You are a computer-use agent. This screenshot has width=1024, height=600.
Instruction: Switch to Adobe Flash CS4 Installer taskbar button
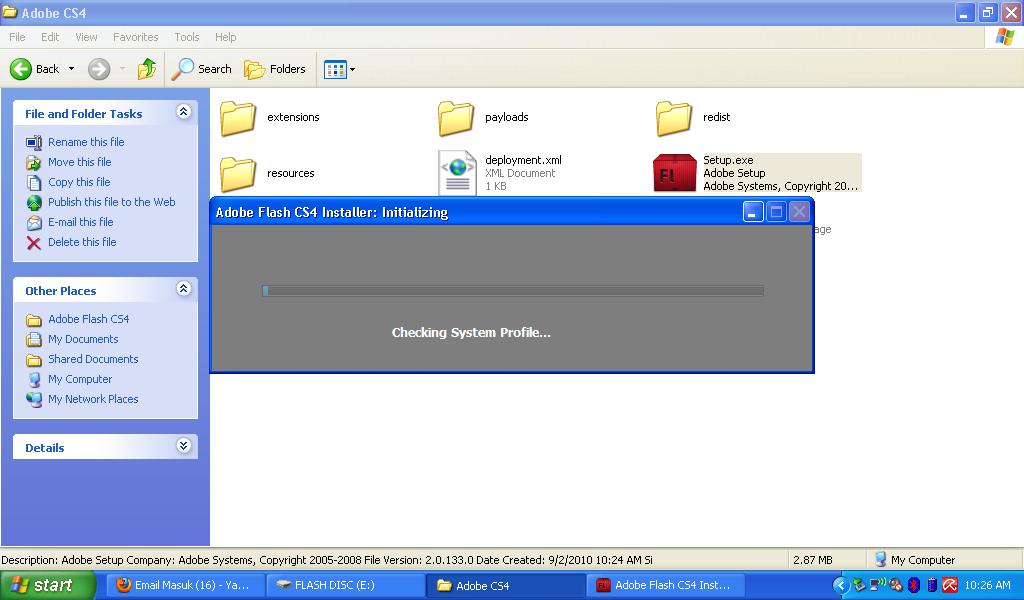(666, 585)
